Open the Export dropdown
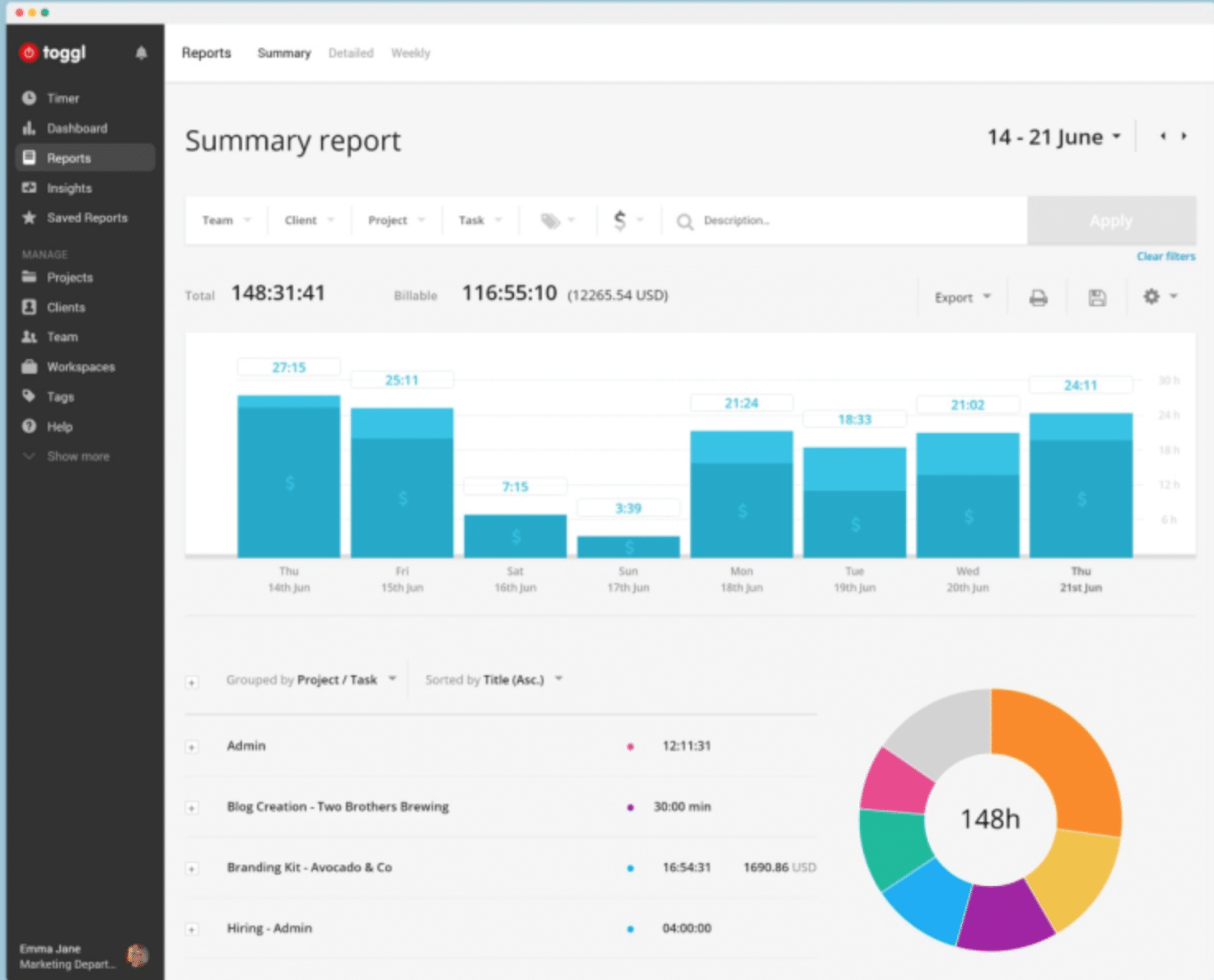 point(961,298)
